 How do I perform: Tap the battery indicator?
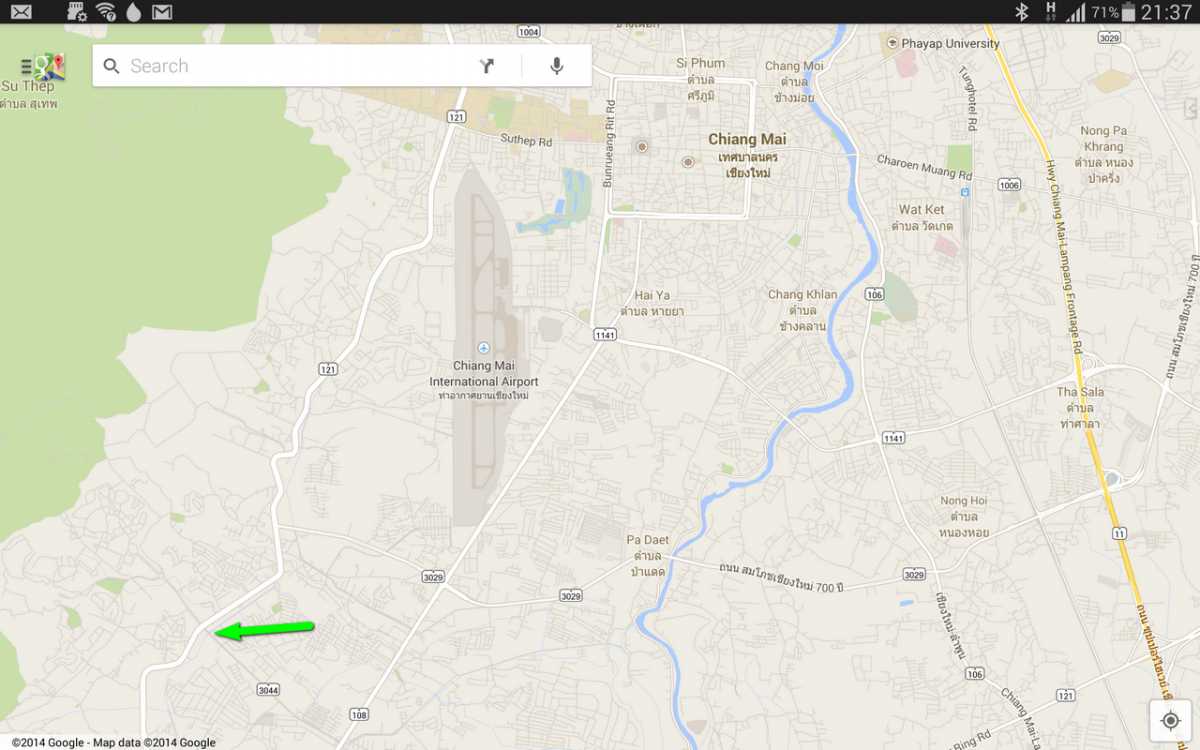click(1129, 12)
